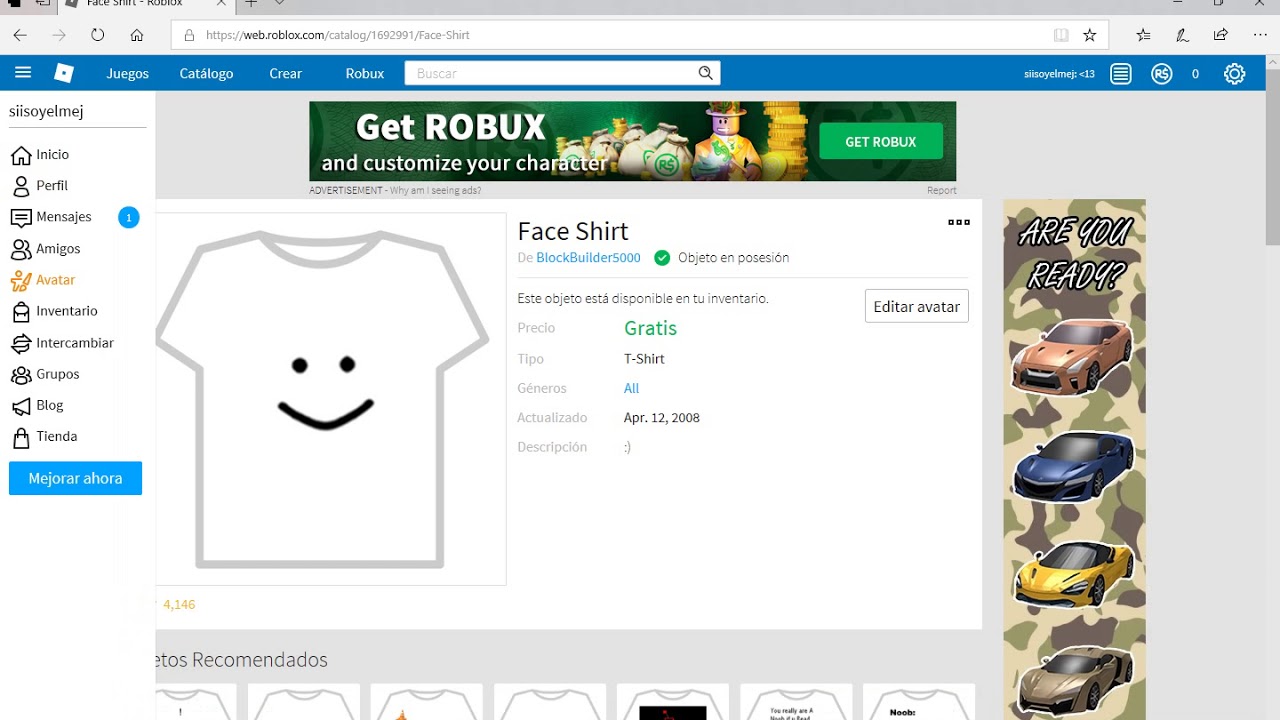Open a new browser tab
This screenshot has width=1280, height=720.
[x=251, y=4]
